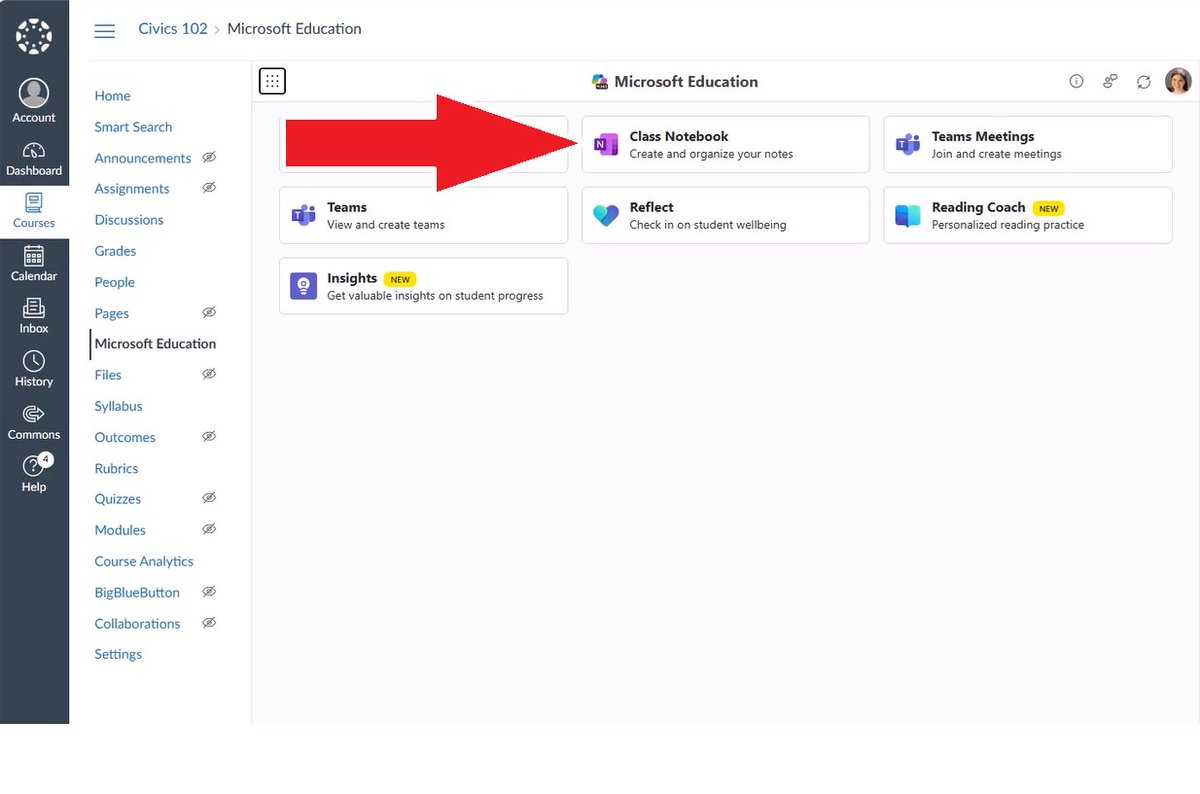
Task: Click the Help notification badge showing 4
Action: (x=46, y=460)
